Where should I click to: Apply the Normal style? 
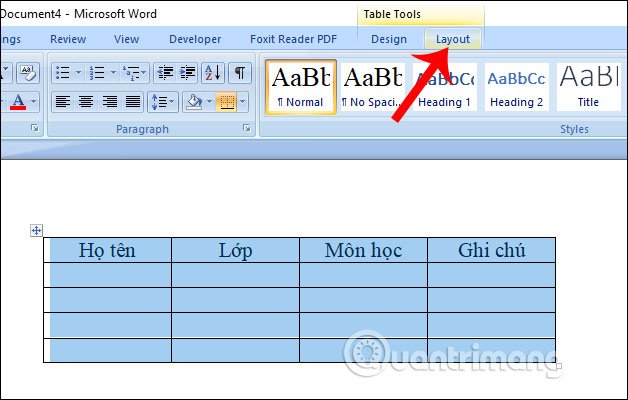301,87
